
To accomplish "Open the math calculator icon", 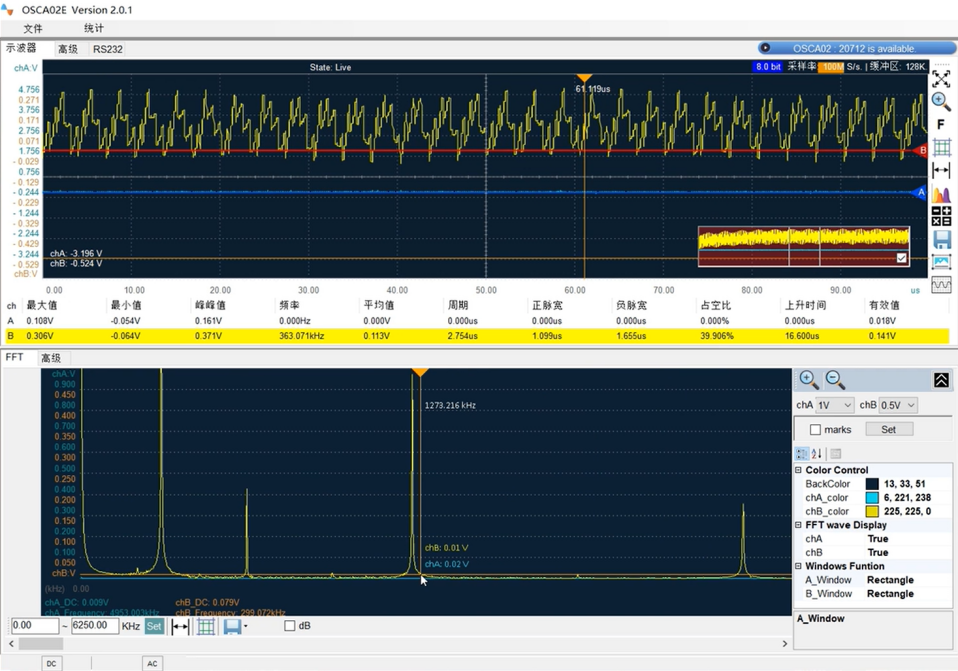I will tap(941, 217).
